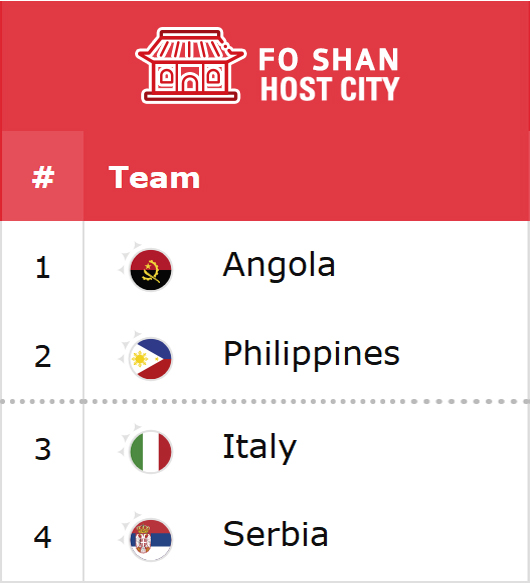Click the Serbia flag icon
The height and width of the screenshot is (583, 530).
tap(151, 539)
